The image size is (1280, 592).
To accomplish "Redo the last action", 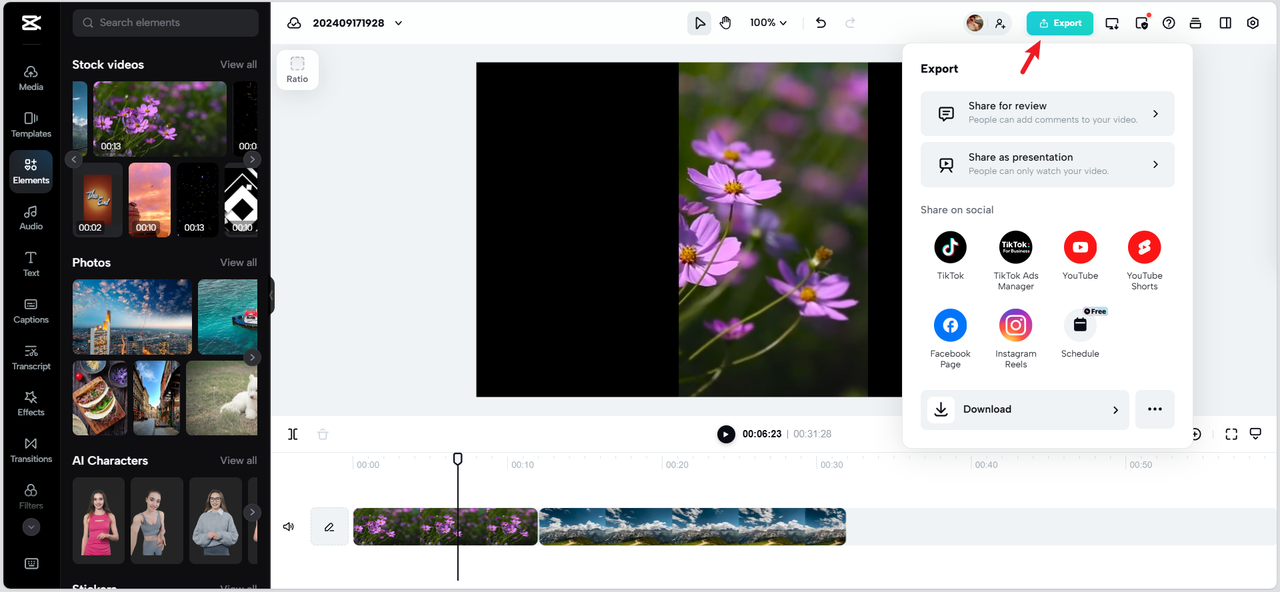I will point(850,23).
